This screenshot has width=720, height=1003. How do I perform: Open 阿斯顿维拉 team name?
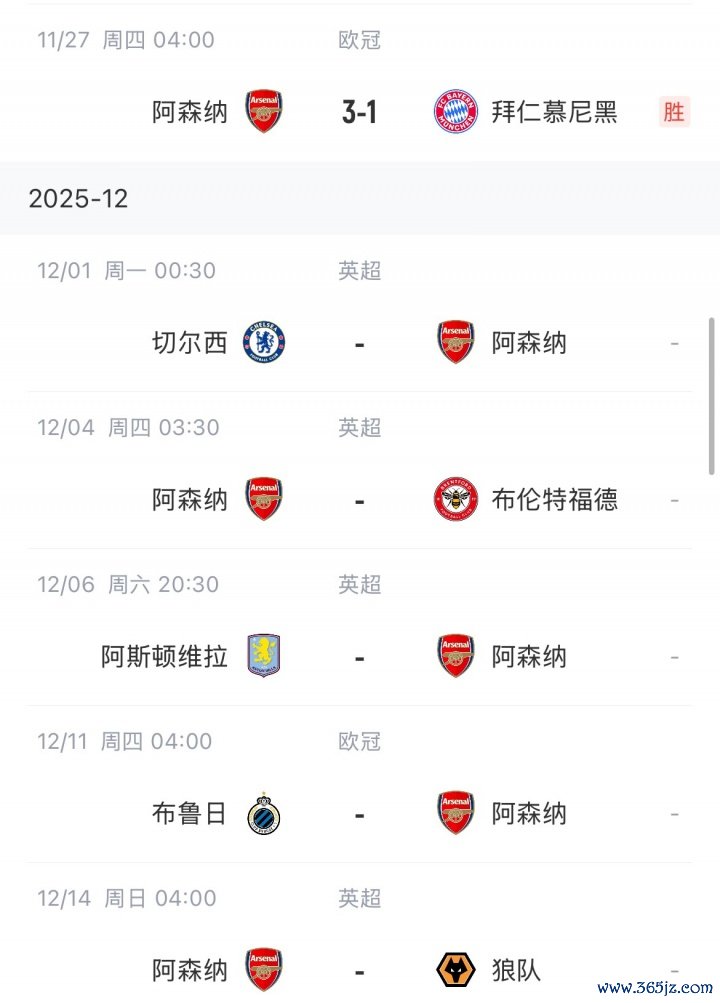point(164,656)
